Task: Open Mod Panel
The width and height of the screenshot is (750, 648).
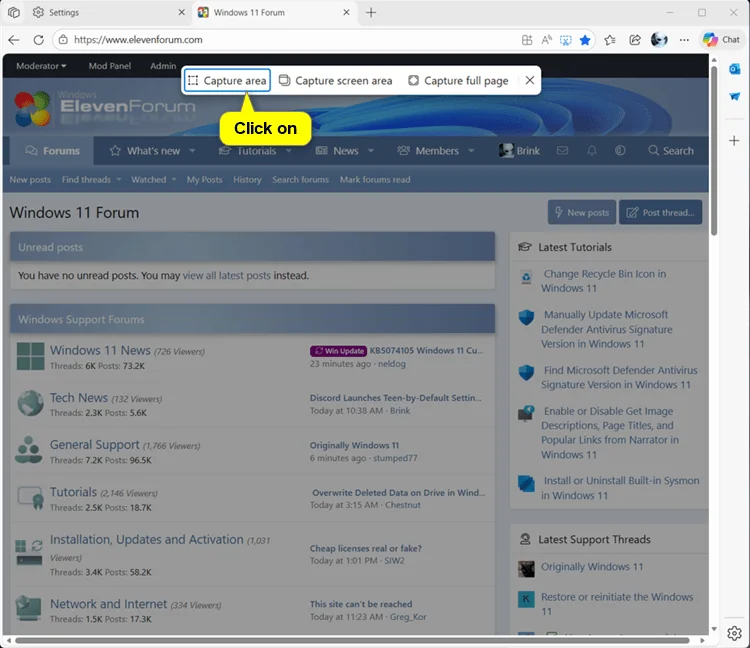Action: tap(110, 66)
